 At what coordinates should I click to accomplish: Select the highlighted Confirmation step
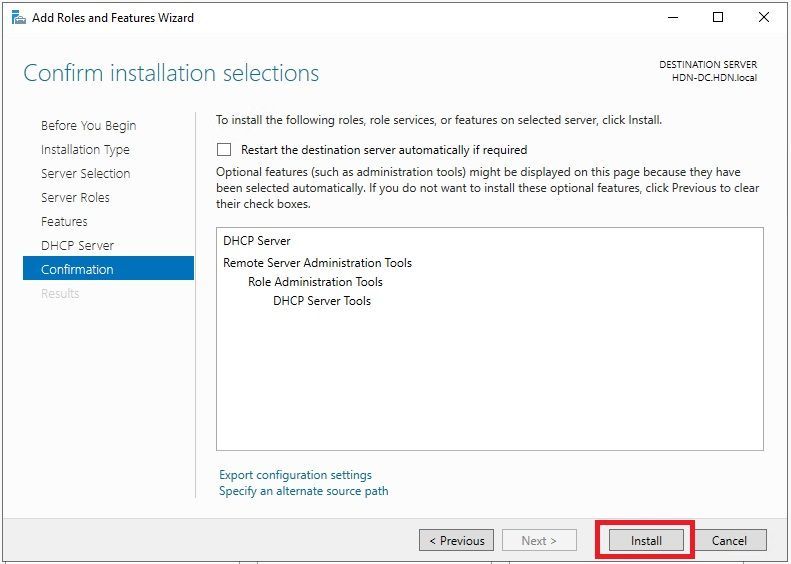tap(108, 269)
